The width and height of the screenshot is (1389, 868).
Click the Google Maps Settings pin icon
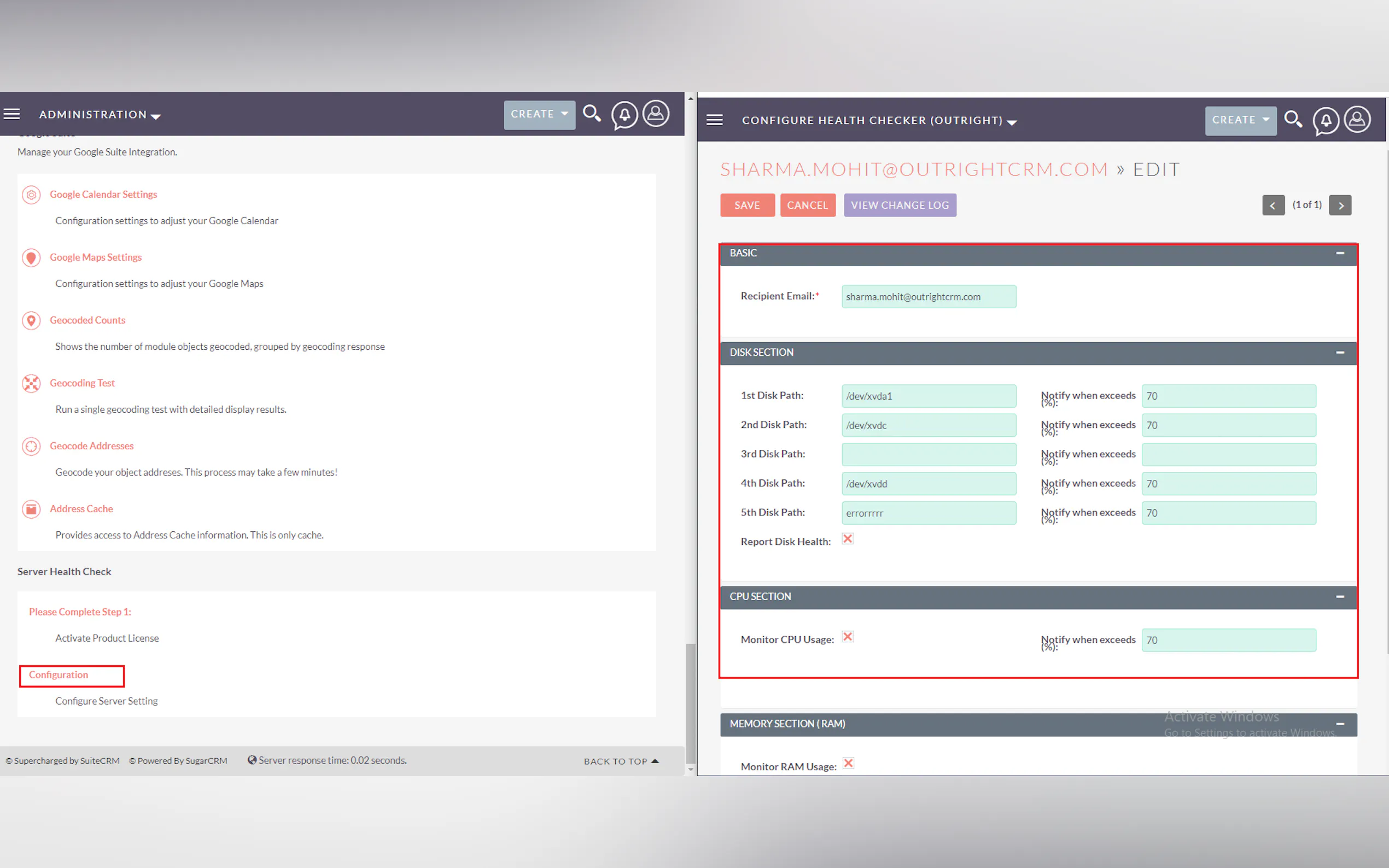[31, 258]
